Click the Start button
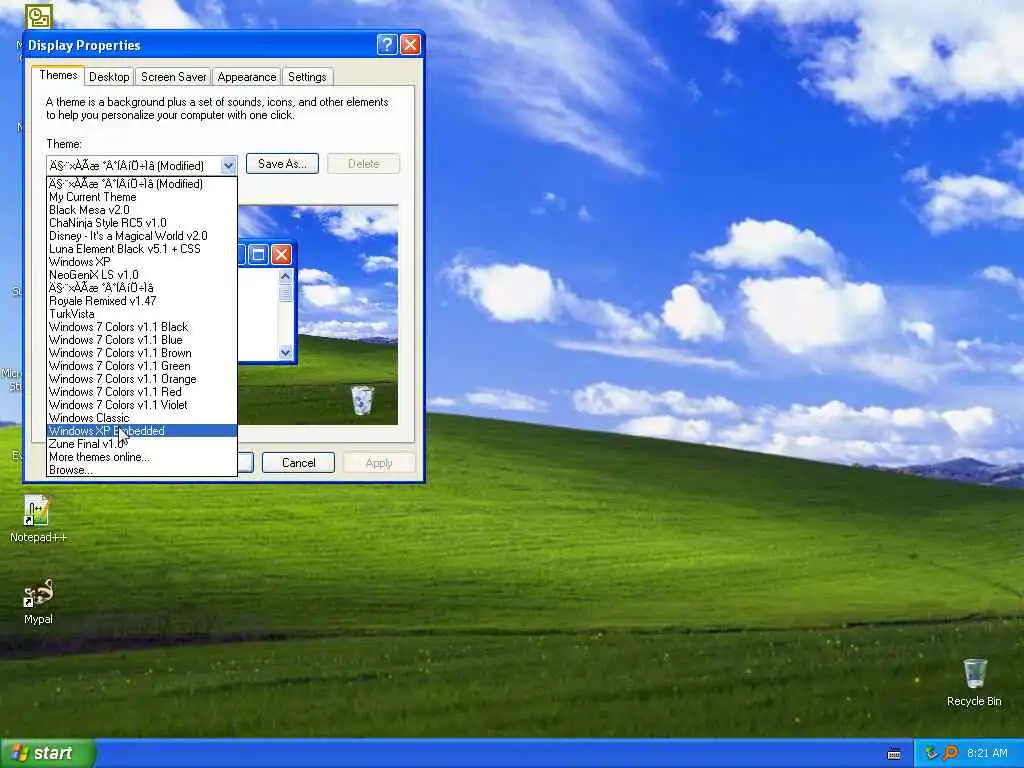Image resolution: width=1024 pixels, height=768 pixels. coord(48,753)
